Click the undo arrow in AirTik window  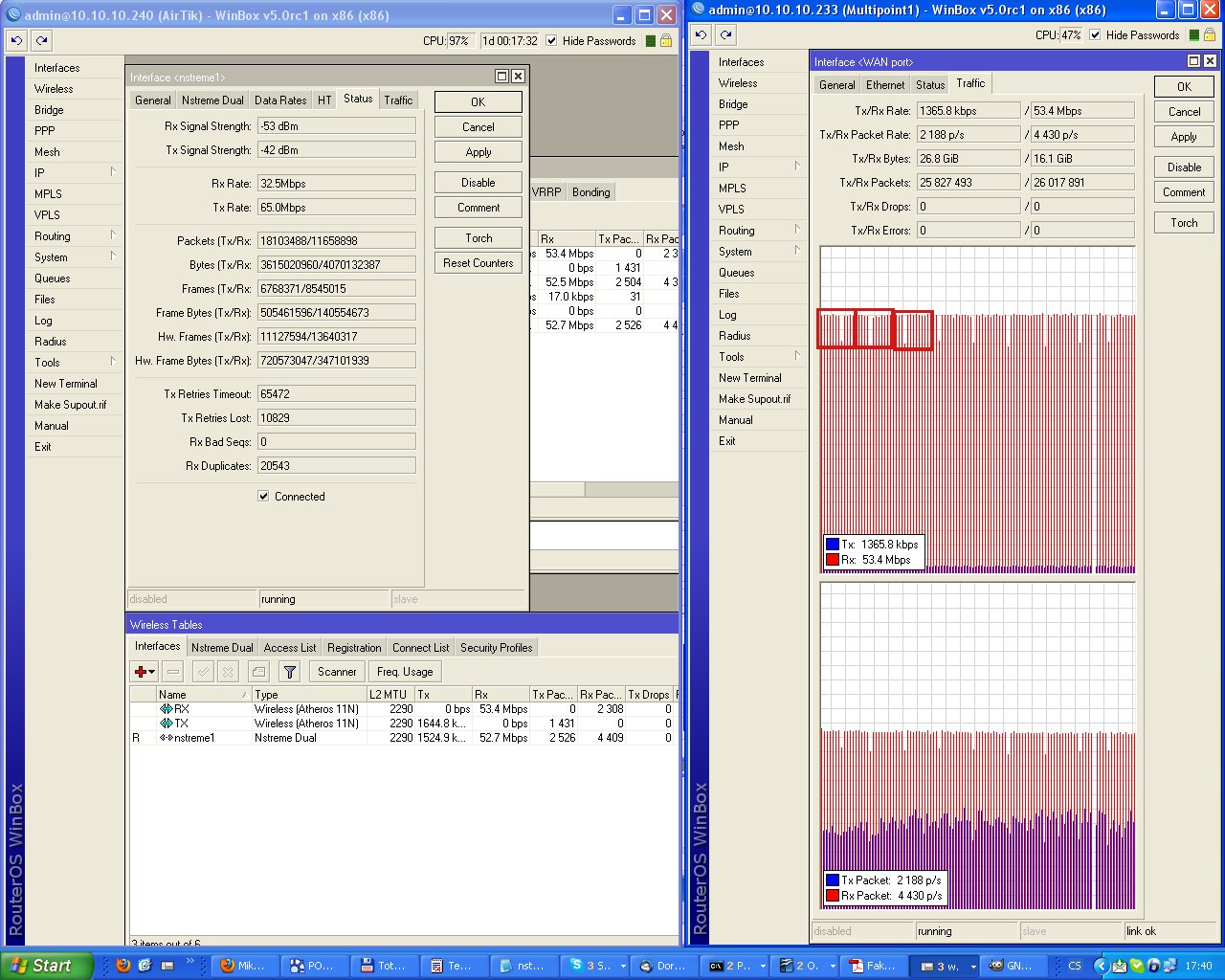coord(16,40)
